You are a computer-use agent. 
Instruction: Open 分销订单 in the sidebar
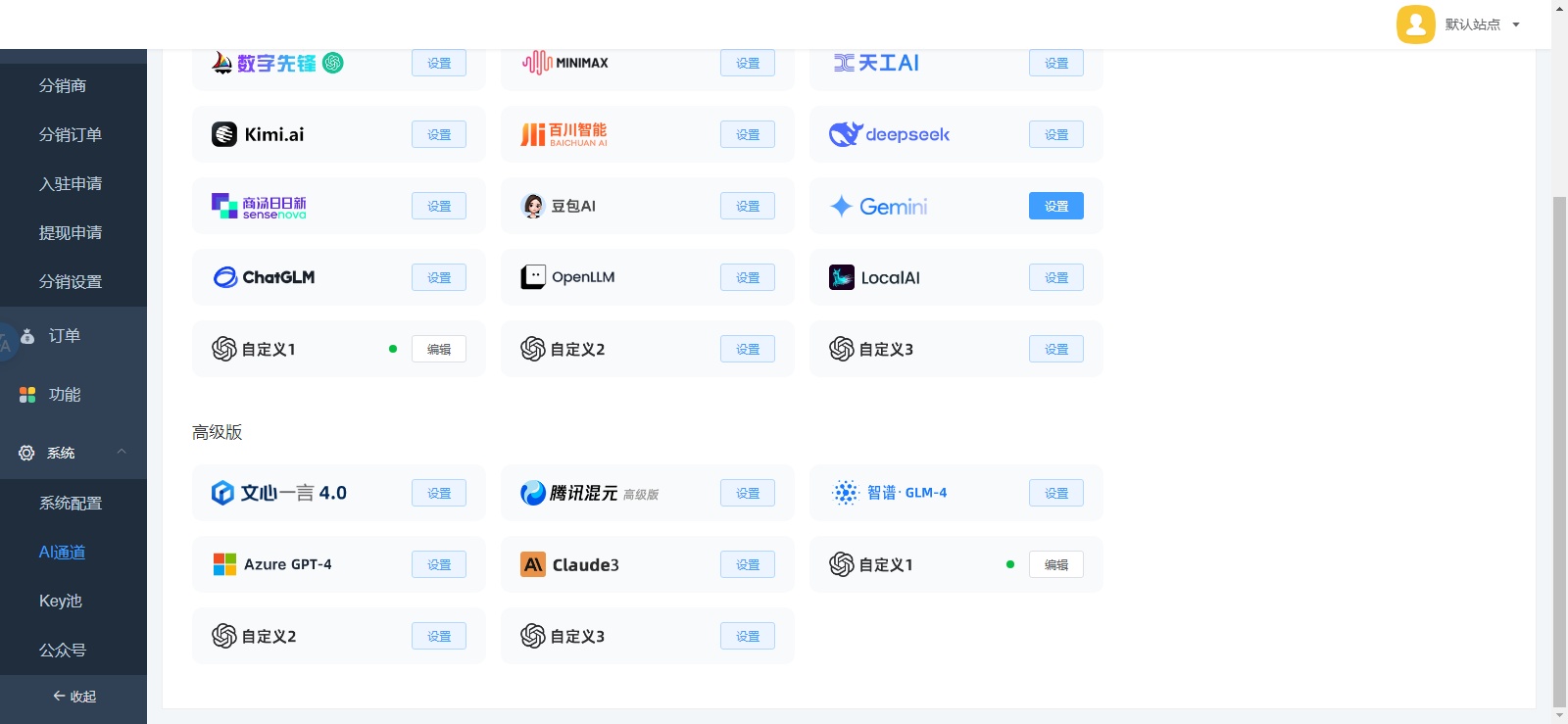click(71, 135)
